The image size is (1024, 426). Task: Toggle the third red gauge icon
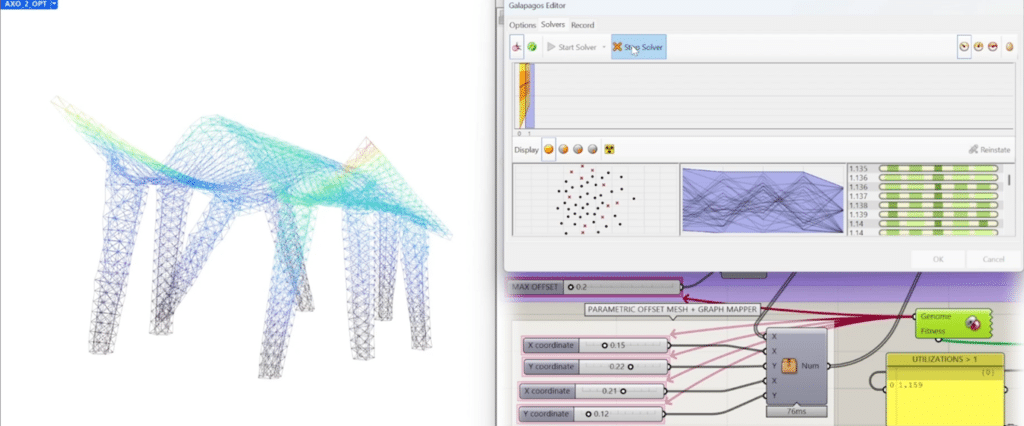(994, 46)
